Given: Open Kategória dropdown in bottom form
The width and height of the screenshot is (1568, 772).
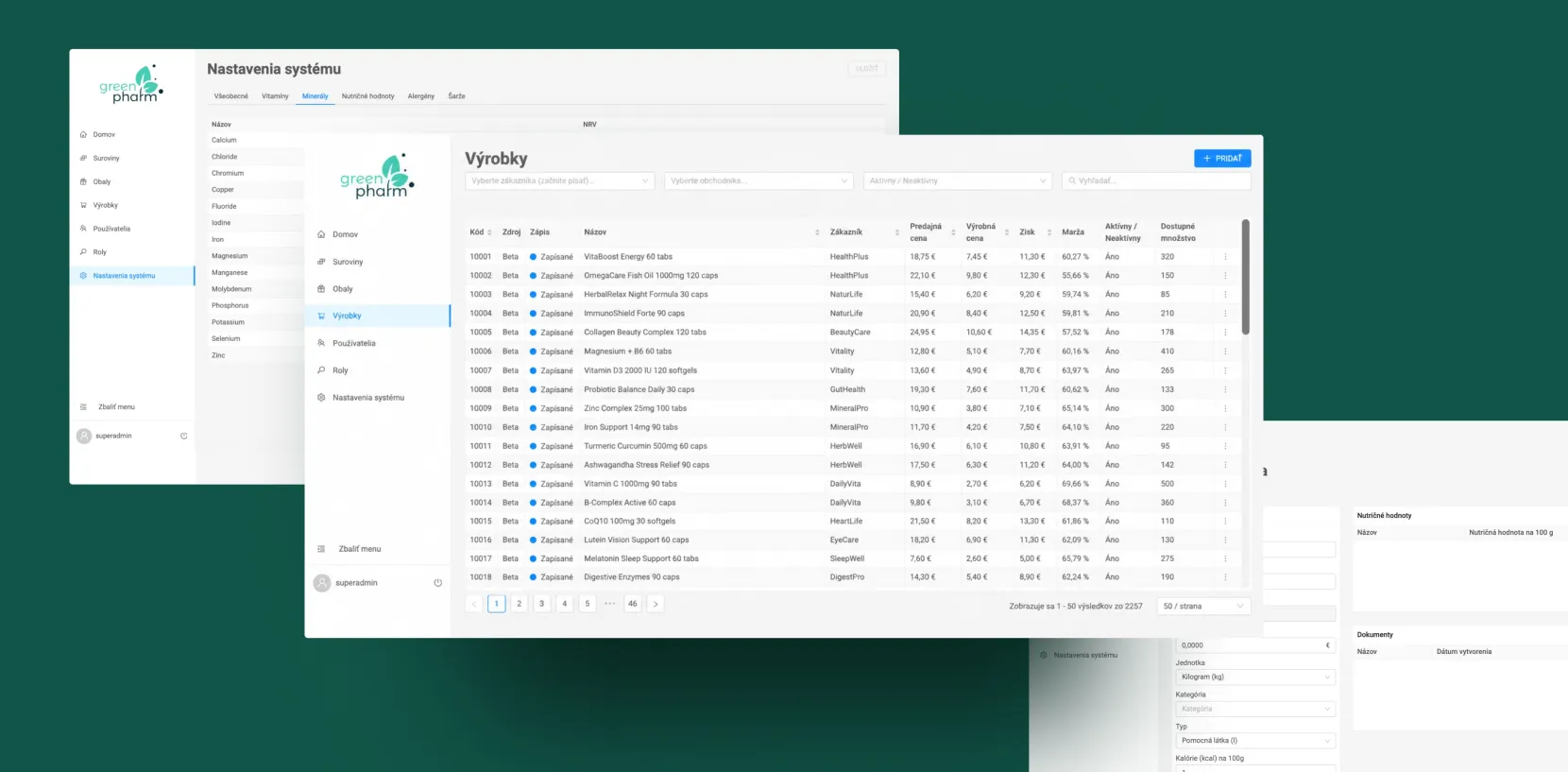Looking at the screenshot, I should 1255,709.
